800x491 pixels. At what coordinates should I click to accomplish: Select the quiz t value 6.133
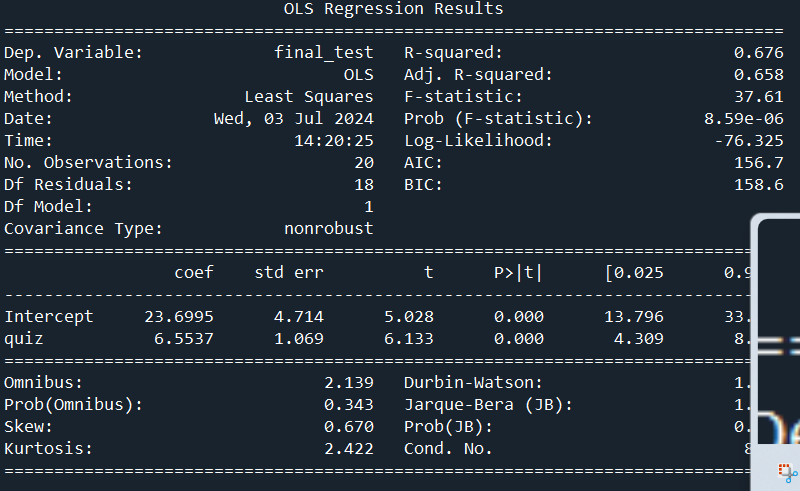click(409, 338)
